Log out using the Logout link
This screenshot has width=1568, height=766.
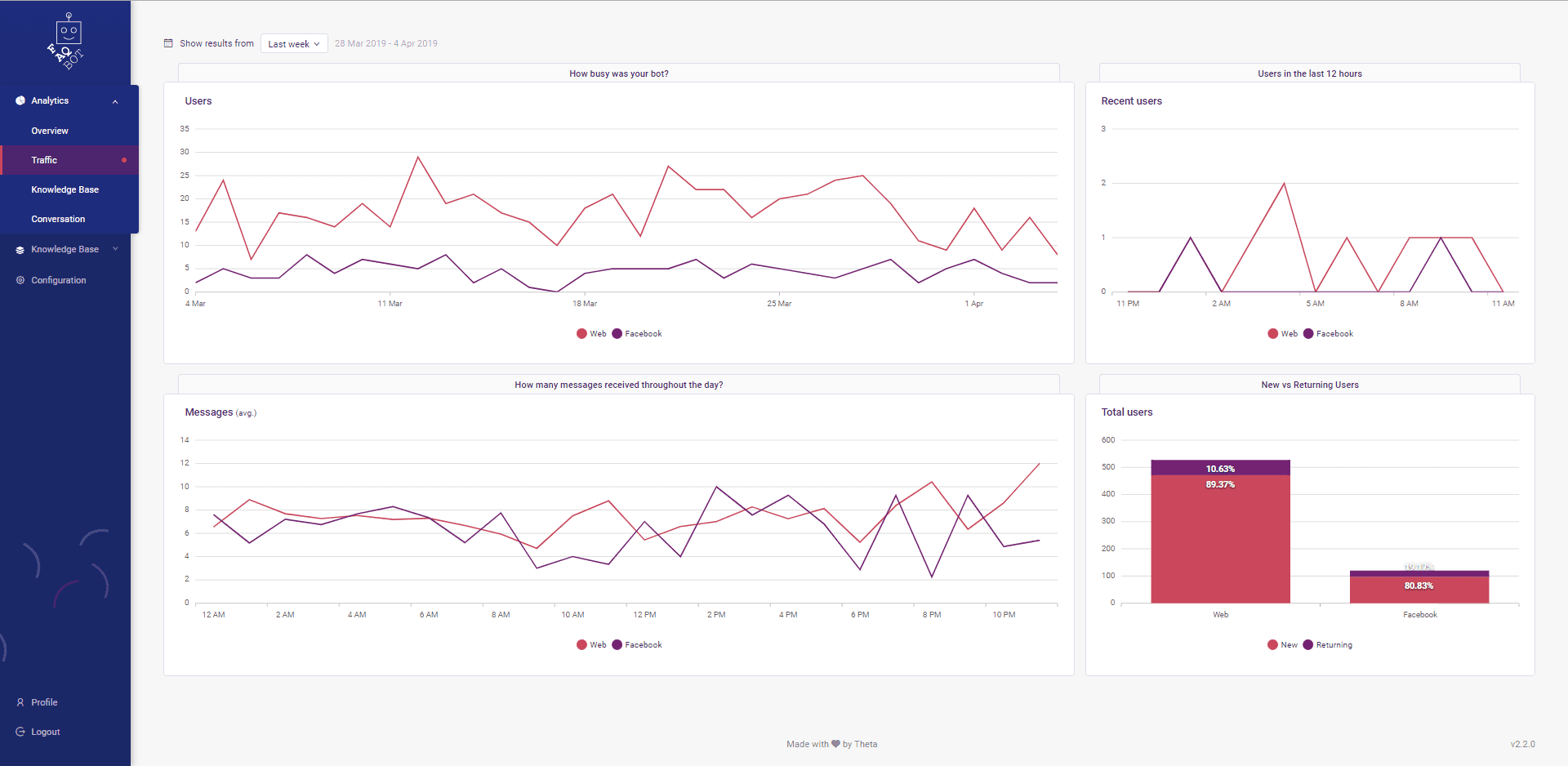tap(46, 732)
